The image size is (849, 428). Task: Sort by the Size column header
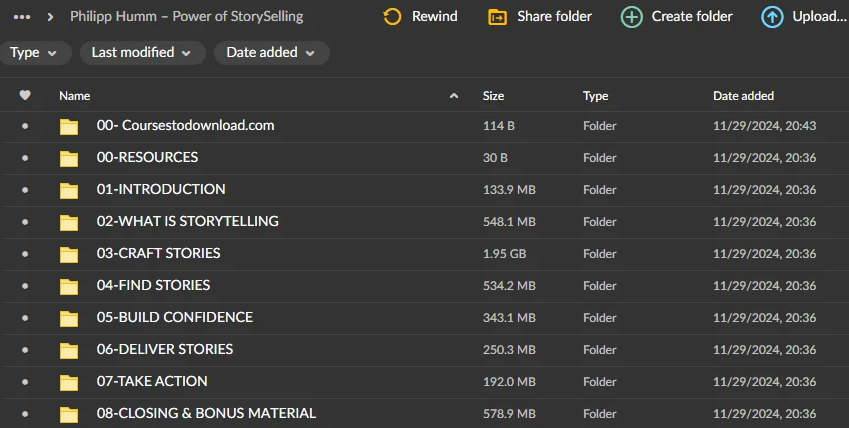click(493, 96)
